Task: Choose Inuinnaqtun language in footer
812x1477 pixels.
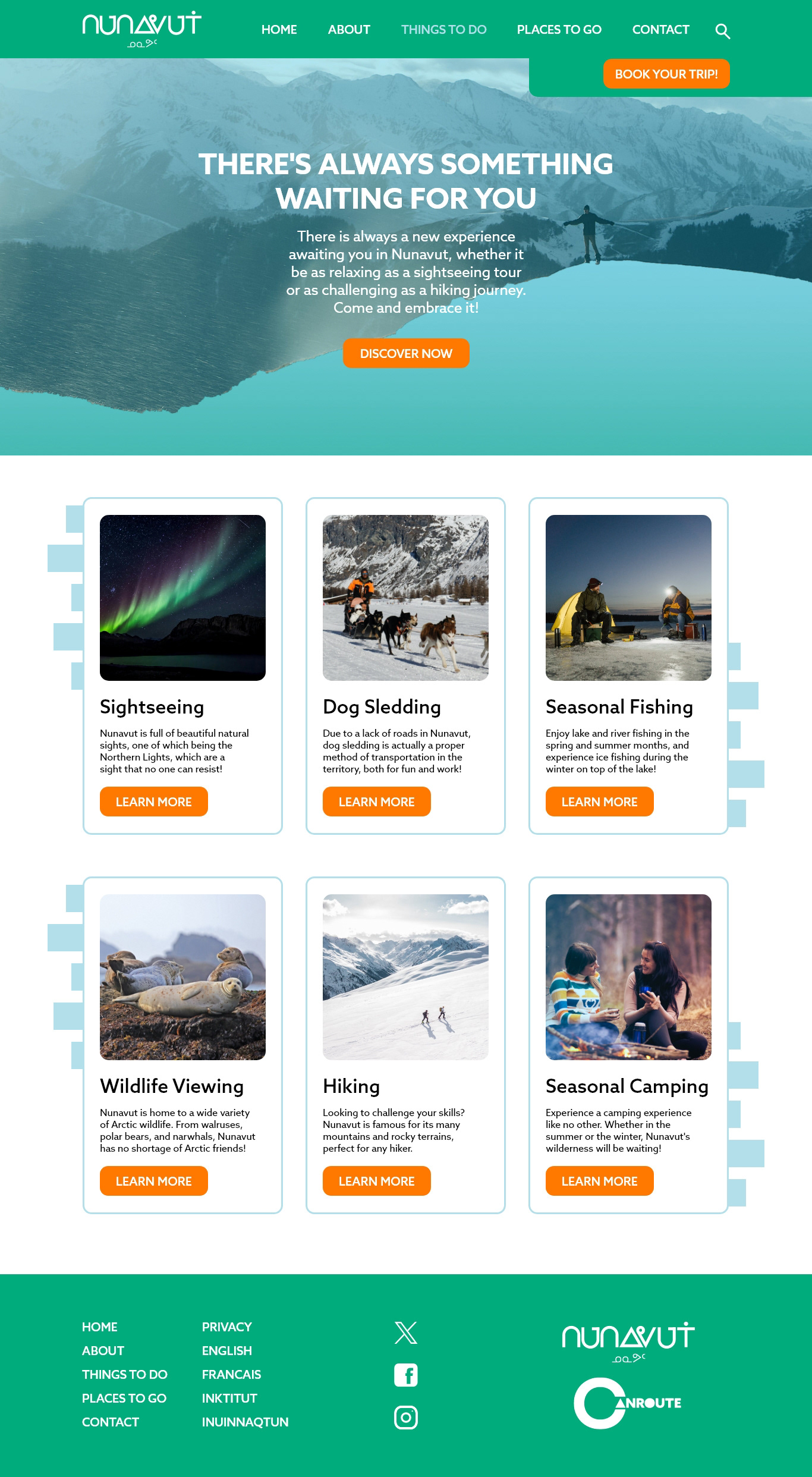Action: point(245,1422)
